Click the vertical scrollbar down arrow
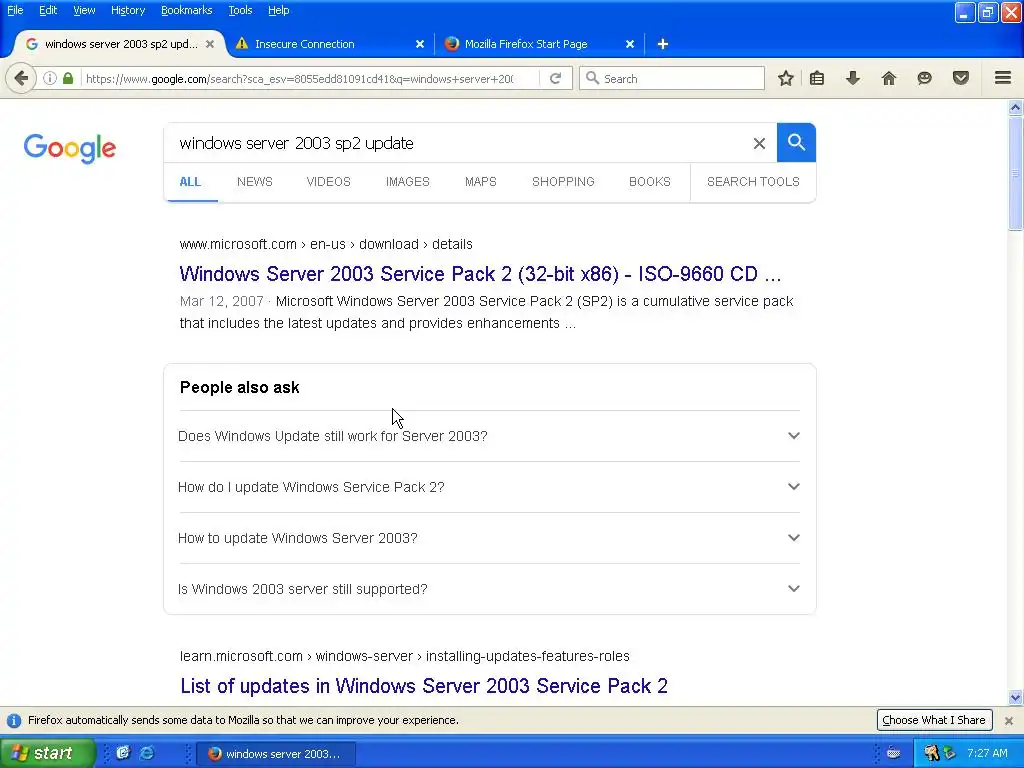Screen dimensions: 1024x768 pos(1016,697)
